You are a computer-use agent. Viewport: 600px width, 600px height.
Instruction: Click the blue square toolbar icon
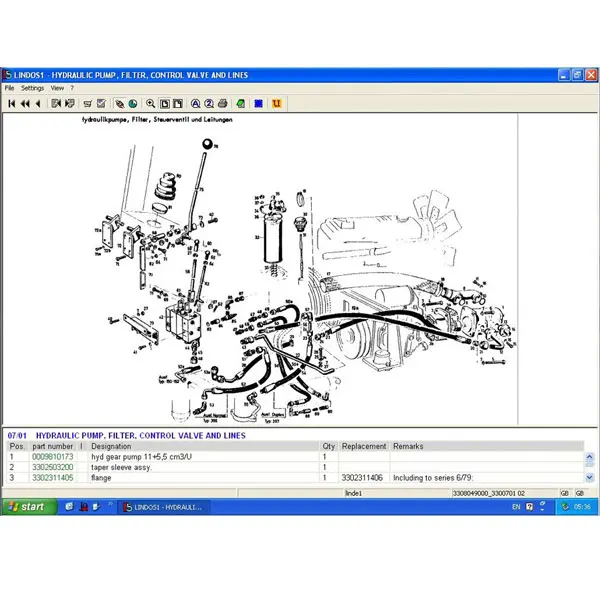tap(259, 104)
